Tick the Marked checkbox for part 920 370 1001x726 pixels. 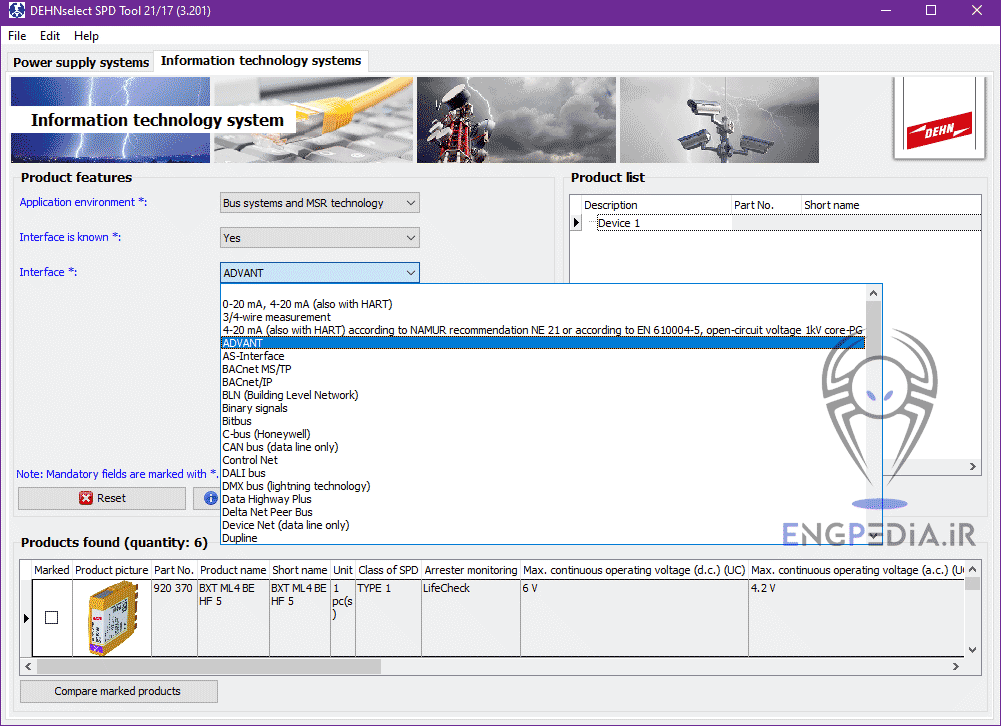click(x=51, y=617)
